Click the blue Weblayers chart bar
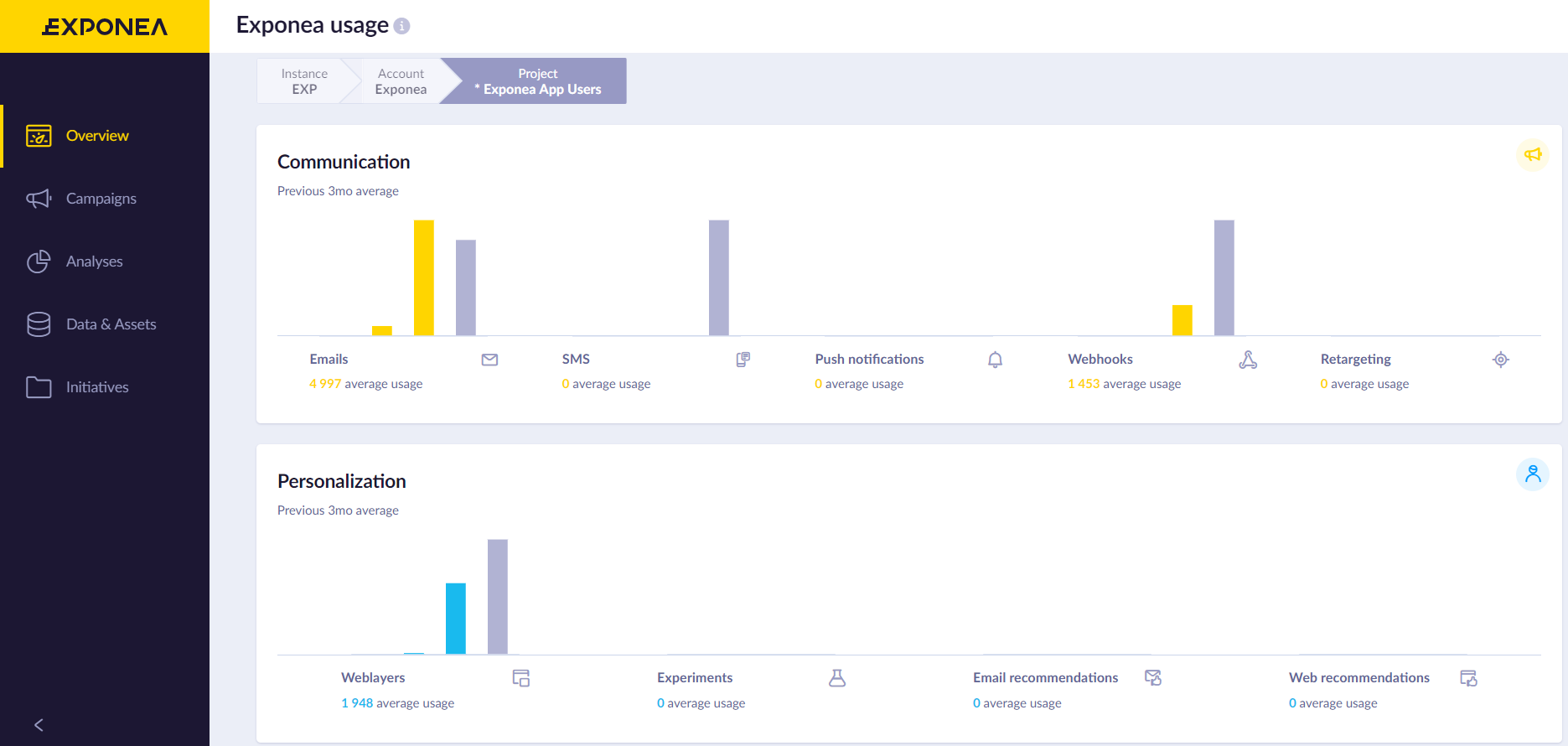Viewport: 1568px width, 746px height. pos(456,619)
